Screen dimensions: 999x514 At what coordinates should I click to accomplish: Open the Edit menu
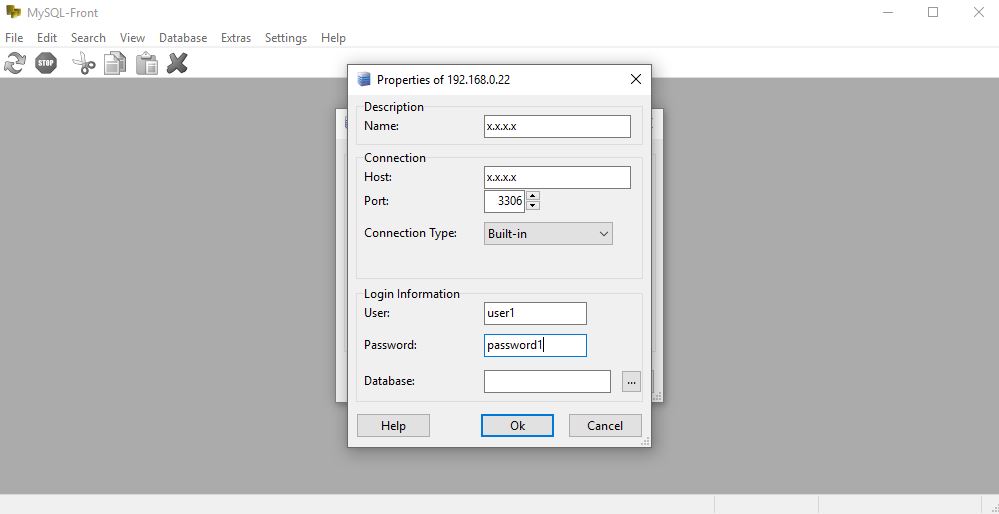pyautogui.click(x=47, y=38)
